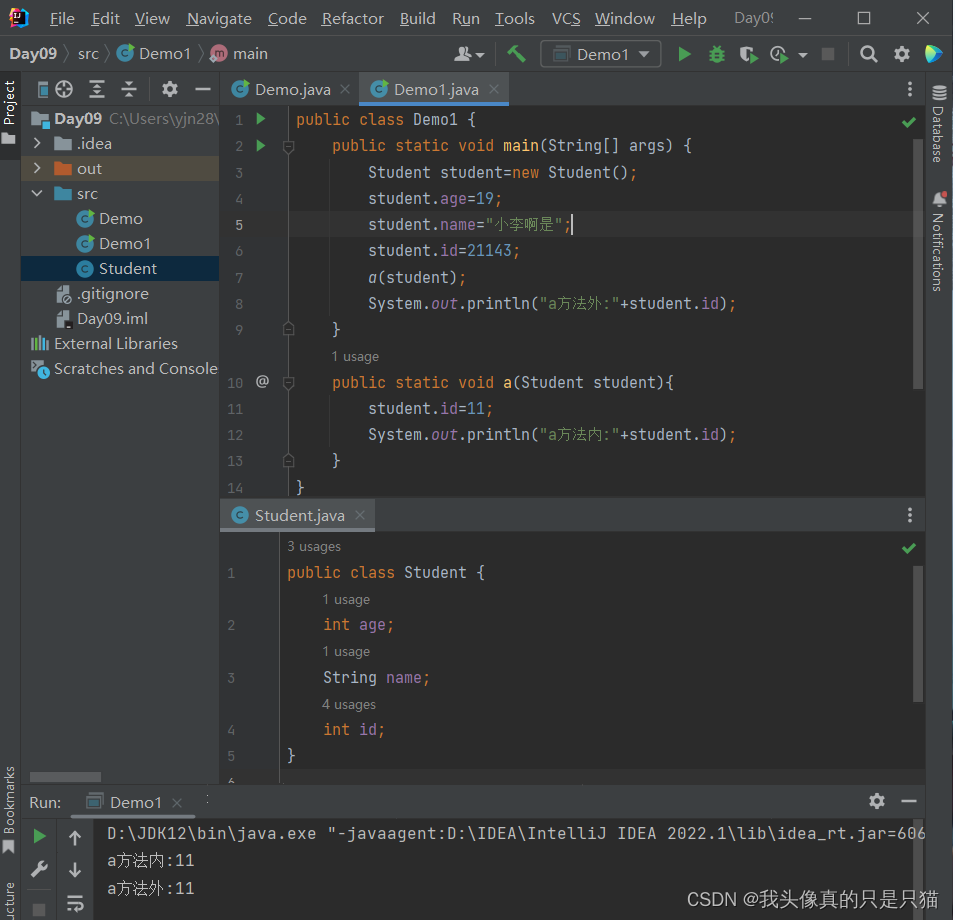The image size is (955, 920).
Task: Start debugging with the bug icon
Action: pos(717,55)
